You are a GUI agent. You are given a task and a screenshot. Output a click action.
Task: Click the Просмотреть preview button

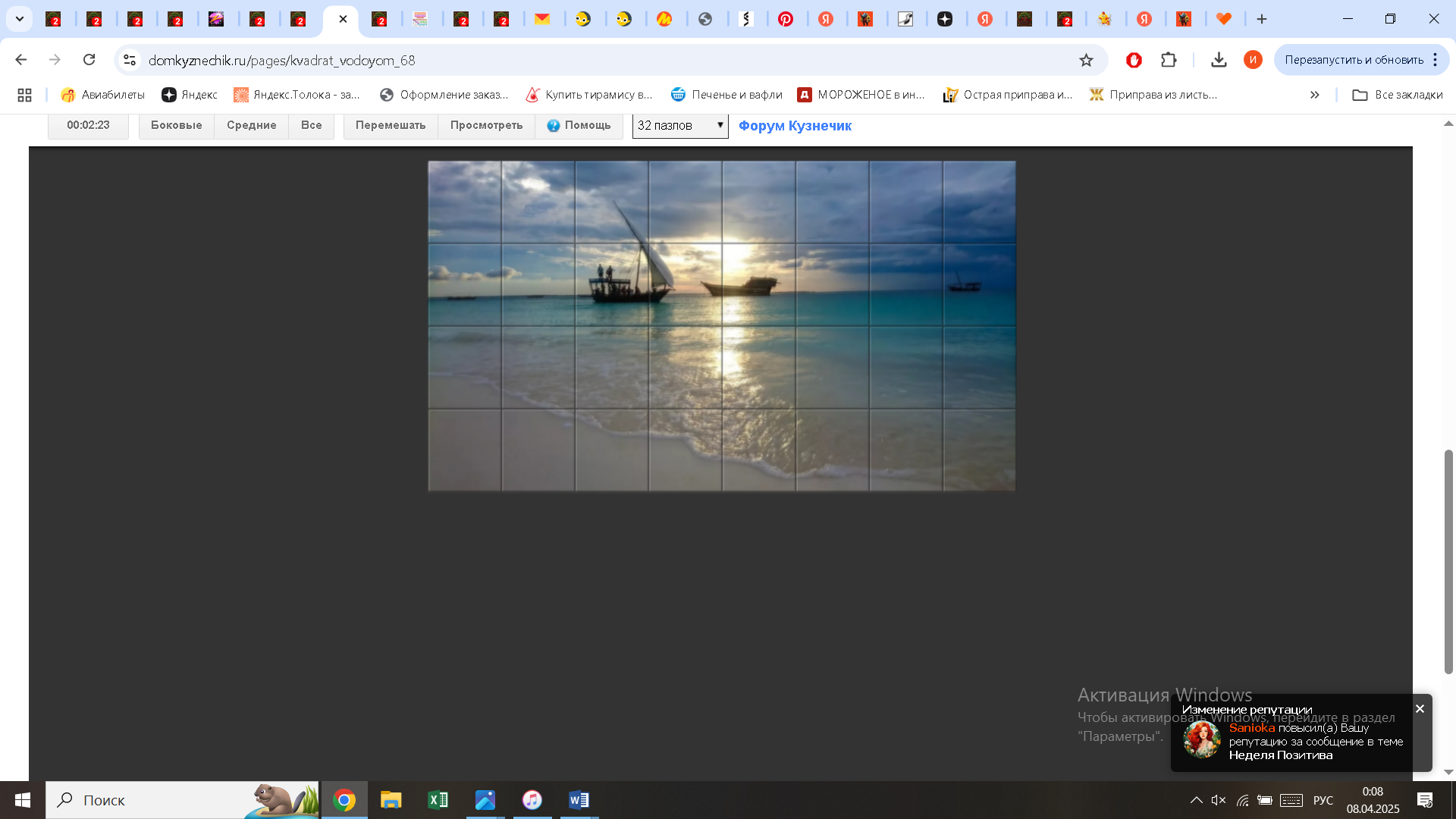(486, 125)
